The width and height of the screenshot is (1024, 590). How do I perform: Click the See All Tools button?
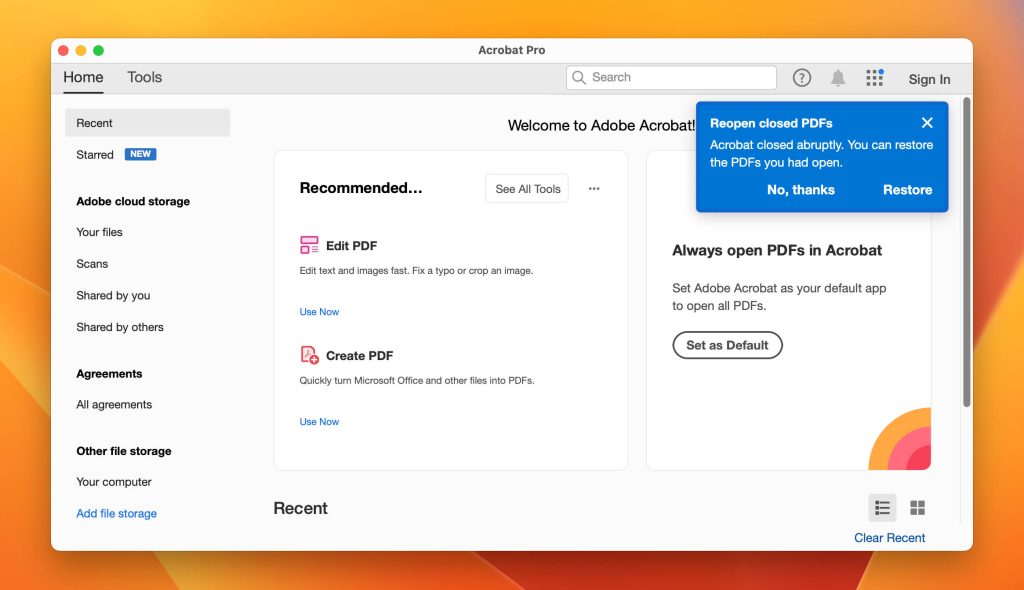pos(527,189)
